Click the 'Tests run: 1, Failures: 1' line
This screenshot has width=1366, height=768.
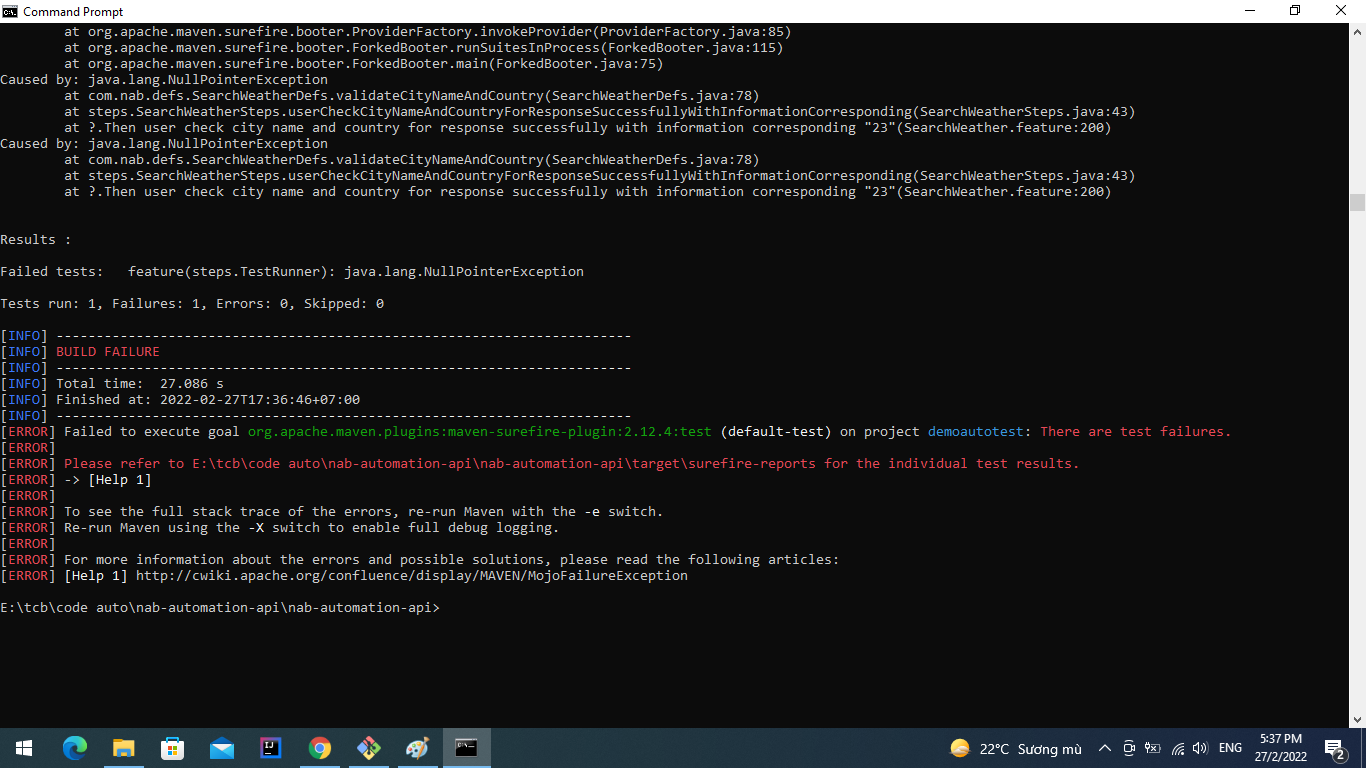[x=192, y=304]
